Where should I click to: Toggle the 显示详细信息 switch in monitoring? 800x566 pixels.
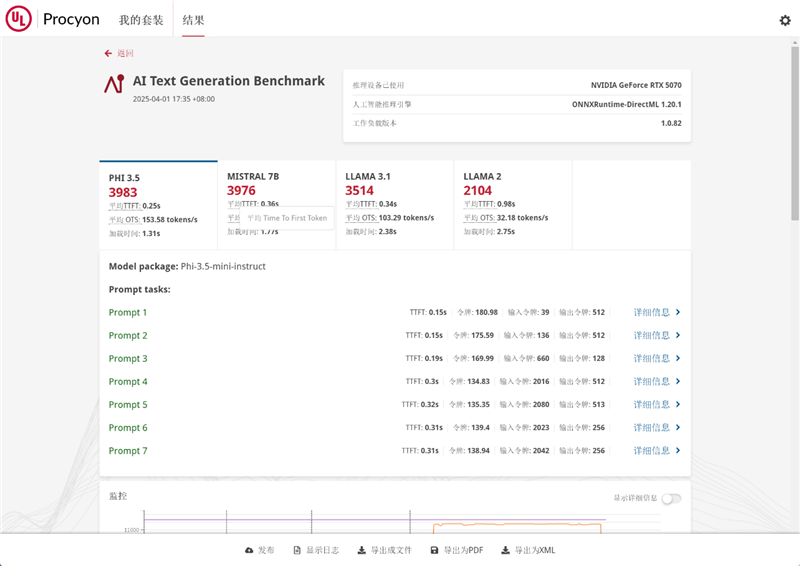tap(671, 498)
